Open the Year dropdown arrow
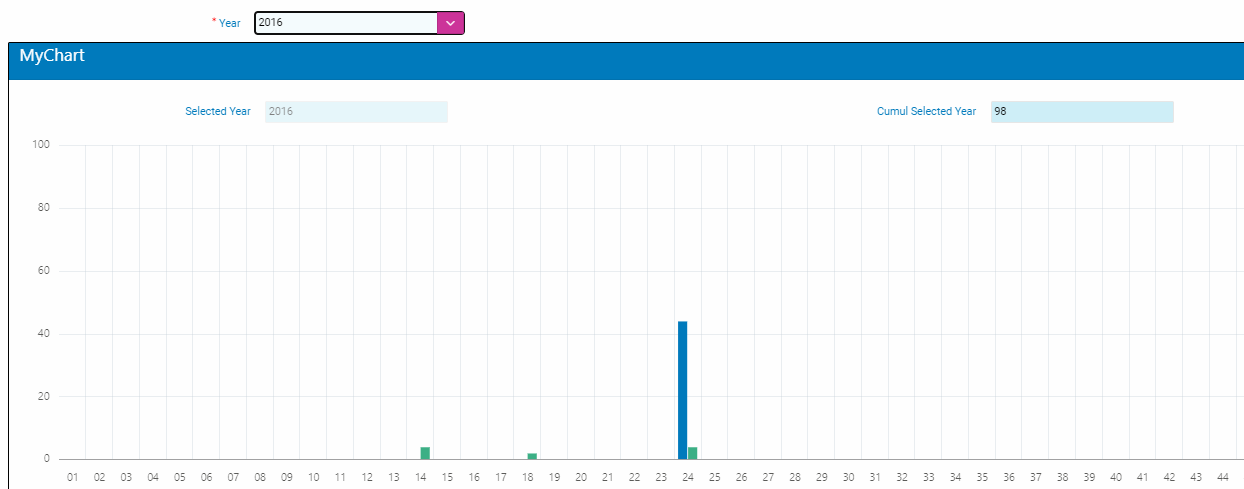 coord(450,23)
